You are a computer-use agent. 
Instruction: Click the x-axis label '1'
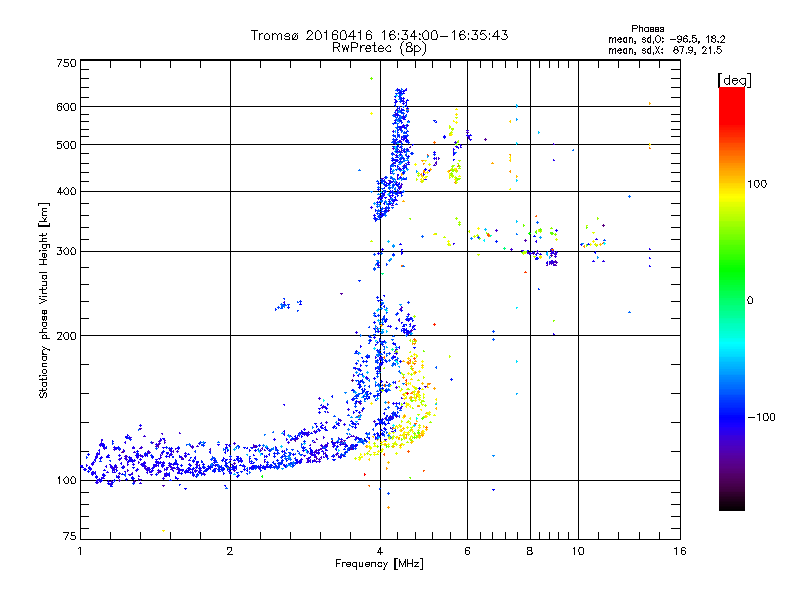(80, 551)
